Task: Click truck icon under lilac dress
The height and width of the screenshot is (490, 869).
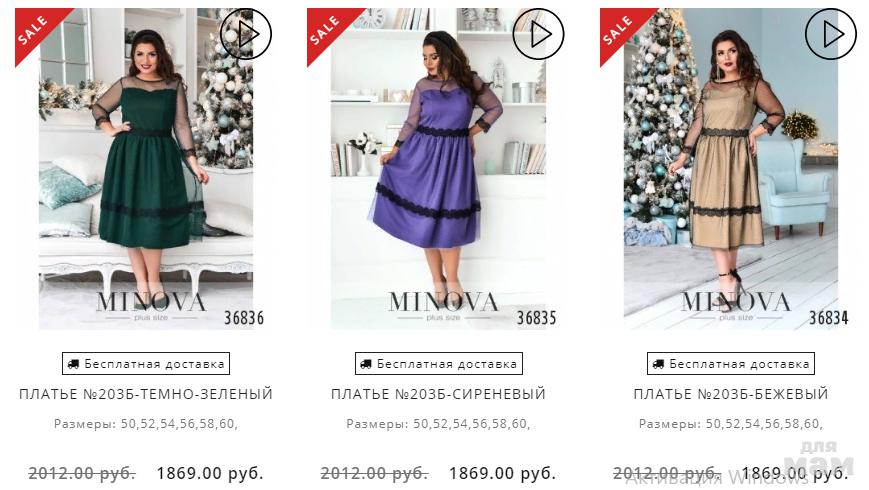Action: click(366, 364)
